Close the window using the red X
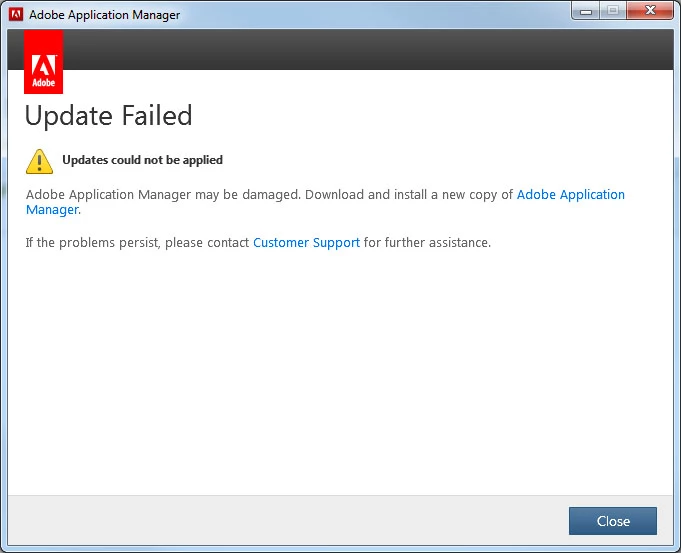 click(650, 10)
